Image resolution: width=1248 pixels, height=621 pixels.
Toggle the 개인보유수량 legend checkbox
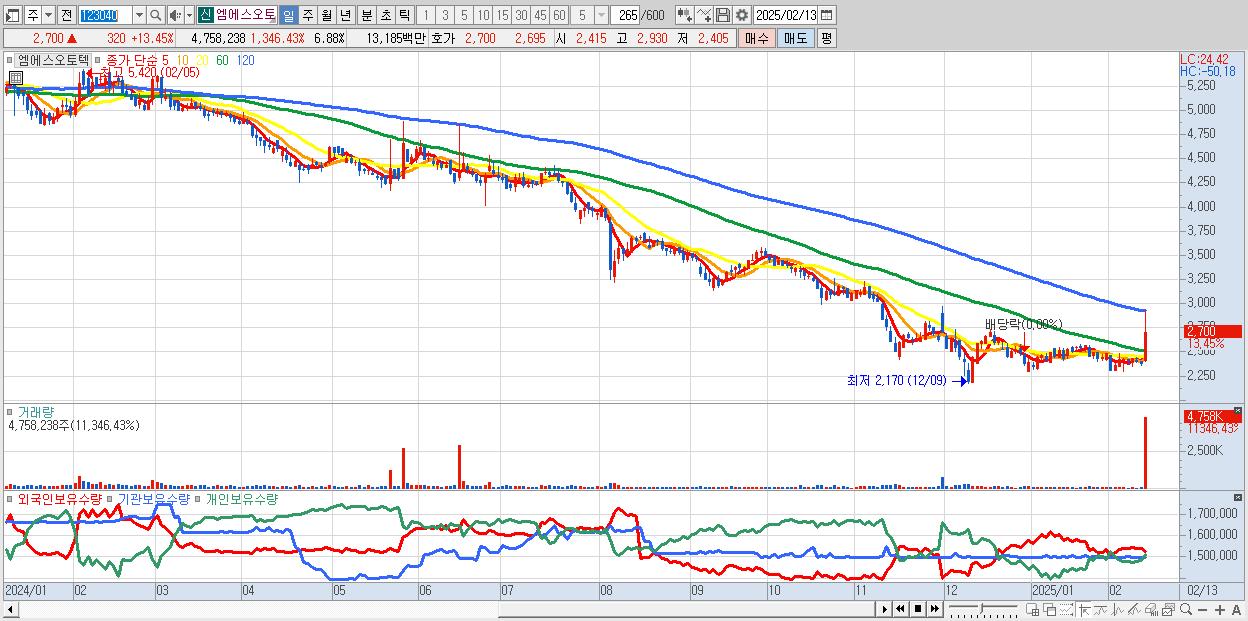click(199, 499)
